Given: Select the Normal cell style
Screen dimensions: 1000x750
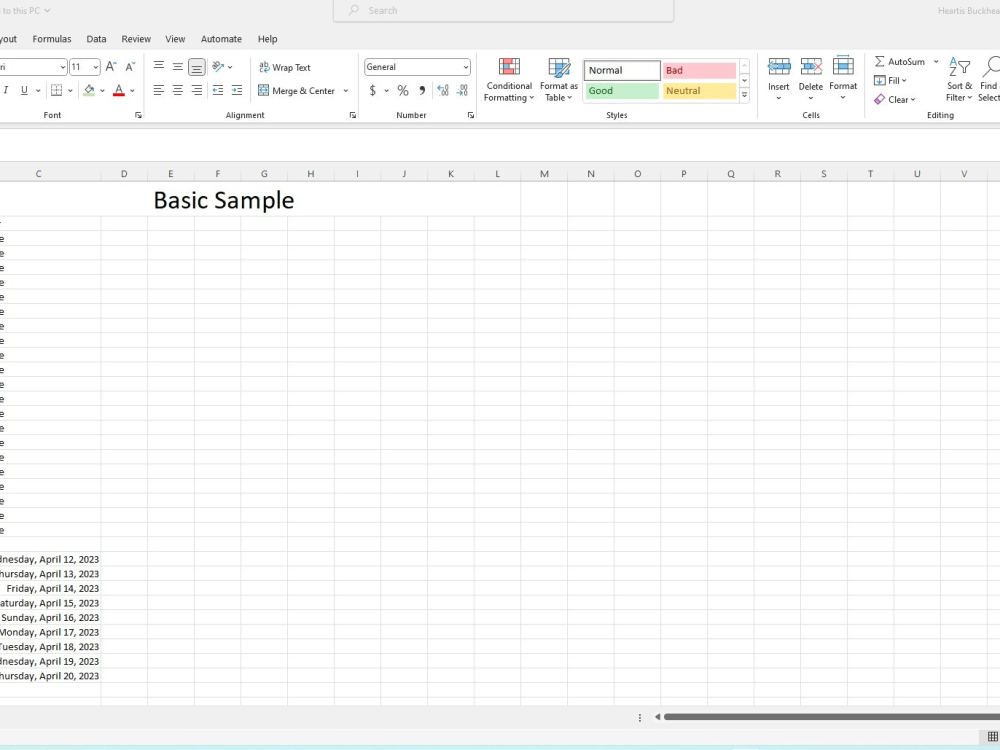Looking at the screenshot, I should 622,70.
